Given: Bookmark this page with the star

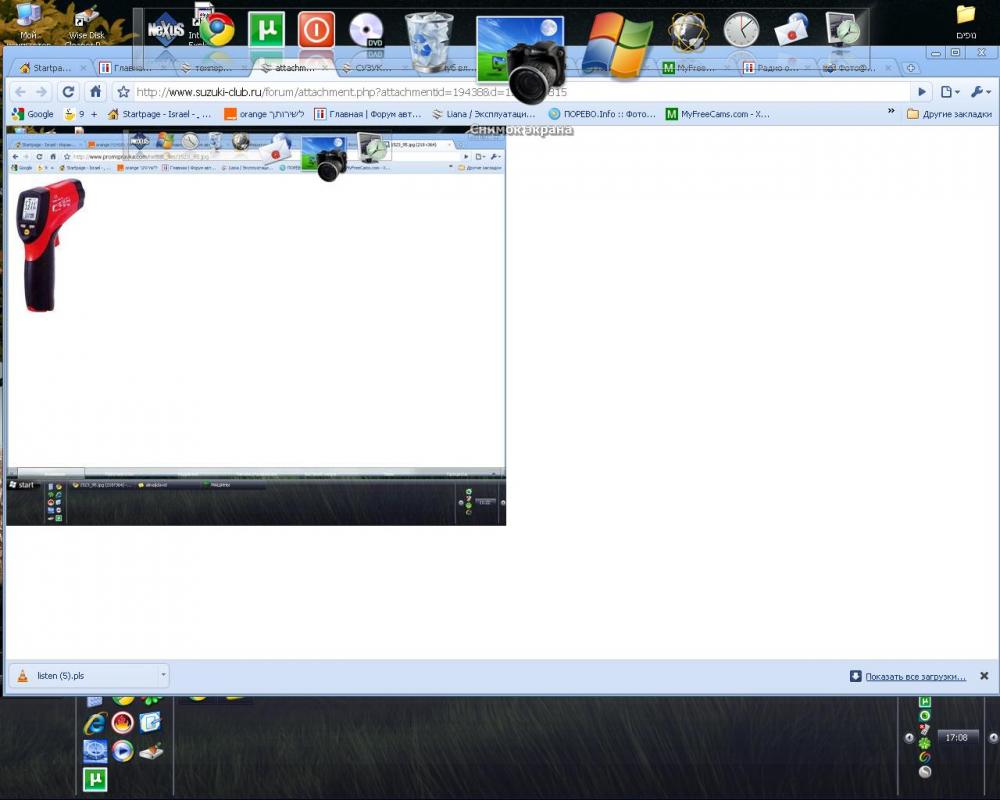Looking at the screenshot, I should pos(124,92).
